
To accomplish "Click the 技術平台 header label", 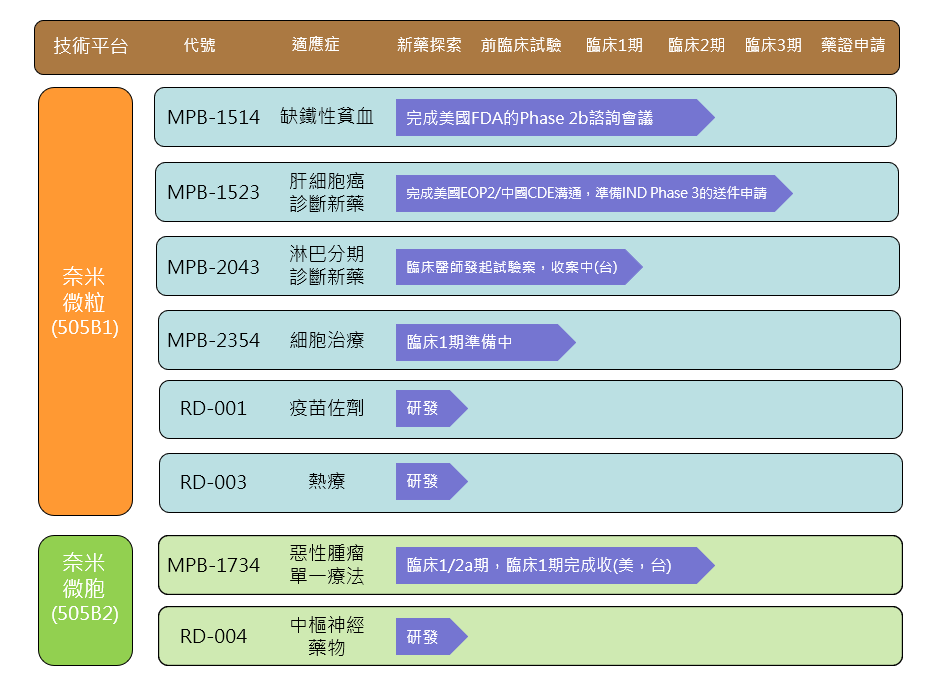I will point(91,46).
